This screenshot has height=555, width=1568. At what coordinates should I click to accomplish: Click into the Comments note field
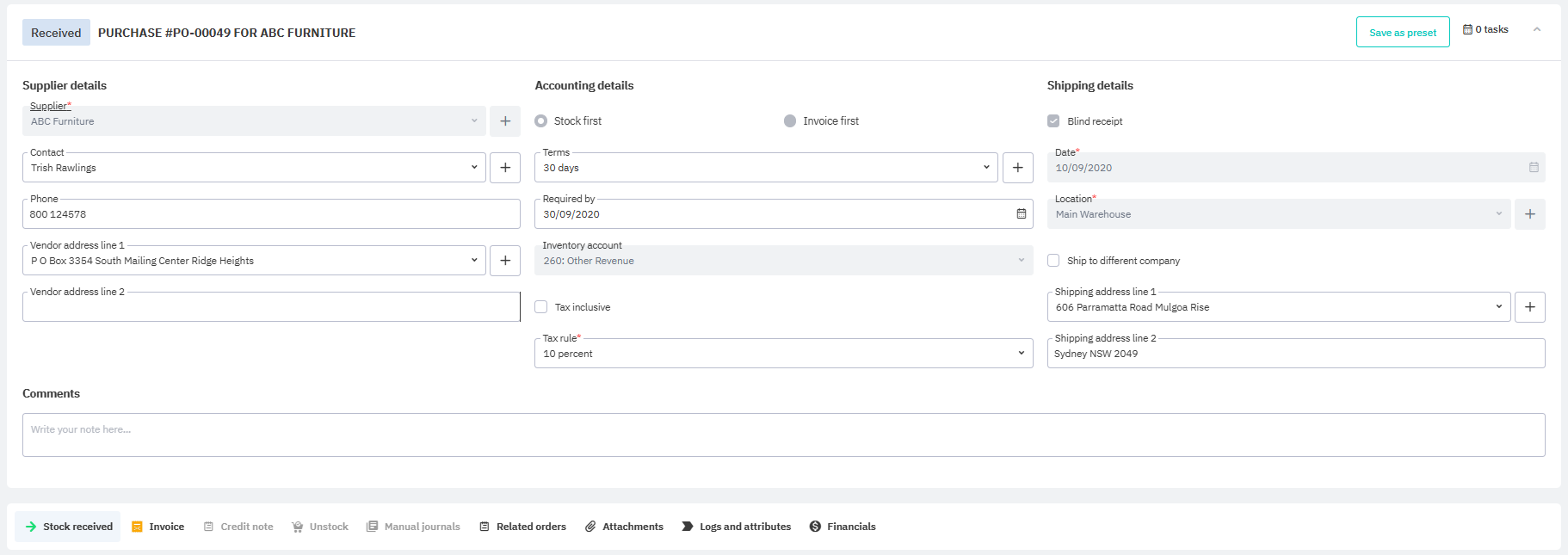783,435
